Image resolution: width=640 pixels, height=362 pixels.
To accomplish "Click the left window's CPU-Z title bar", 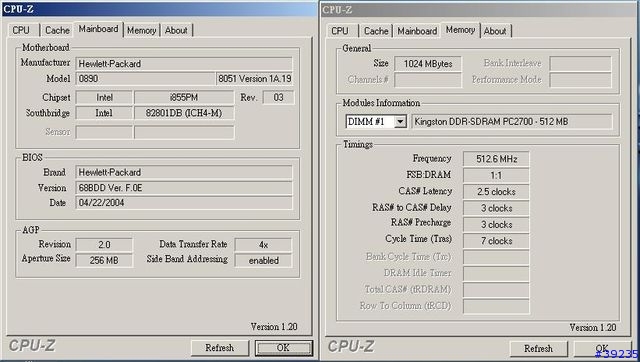I will pyautogui.click(x=159, y=9).
